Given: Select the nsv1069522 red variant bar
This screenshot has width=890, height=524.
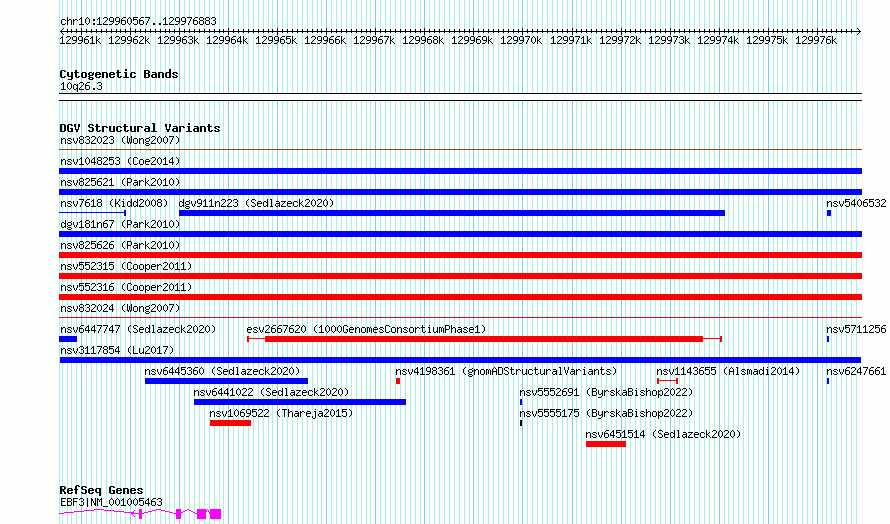Looking at the screenshot, I should click(x=230, y=423).
